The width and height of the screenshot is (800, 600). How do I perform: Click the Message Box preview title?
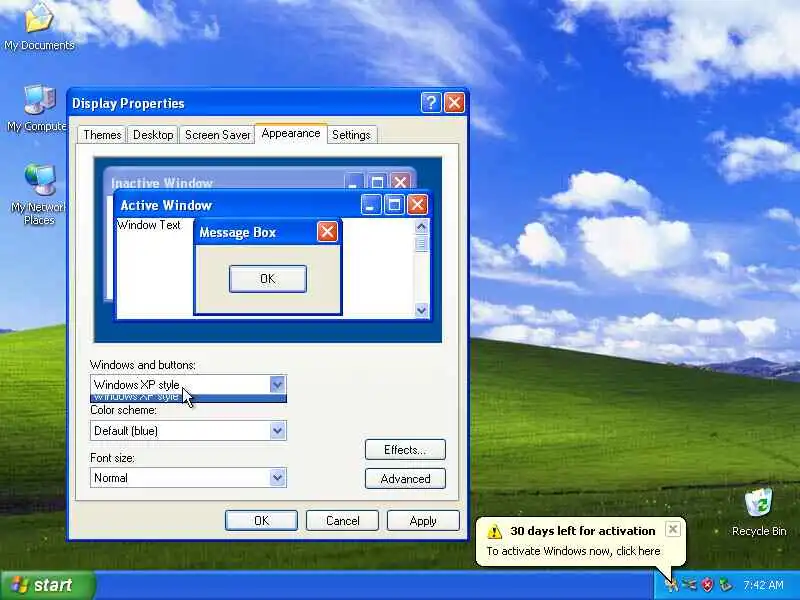pyautogui.click(x=237, y=233)
